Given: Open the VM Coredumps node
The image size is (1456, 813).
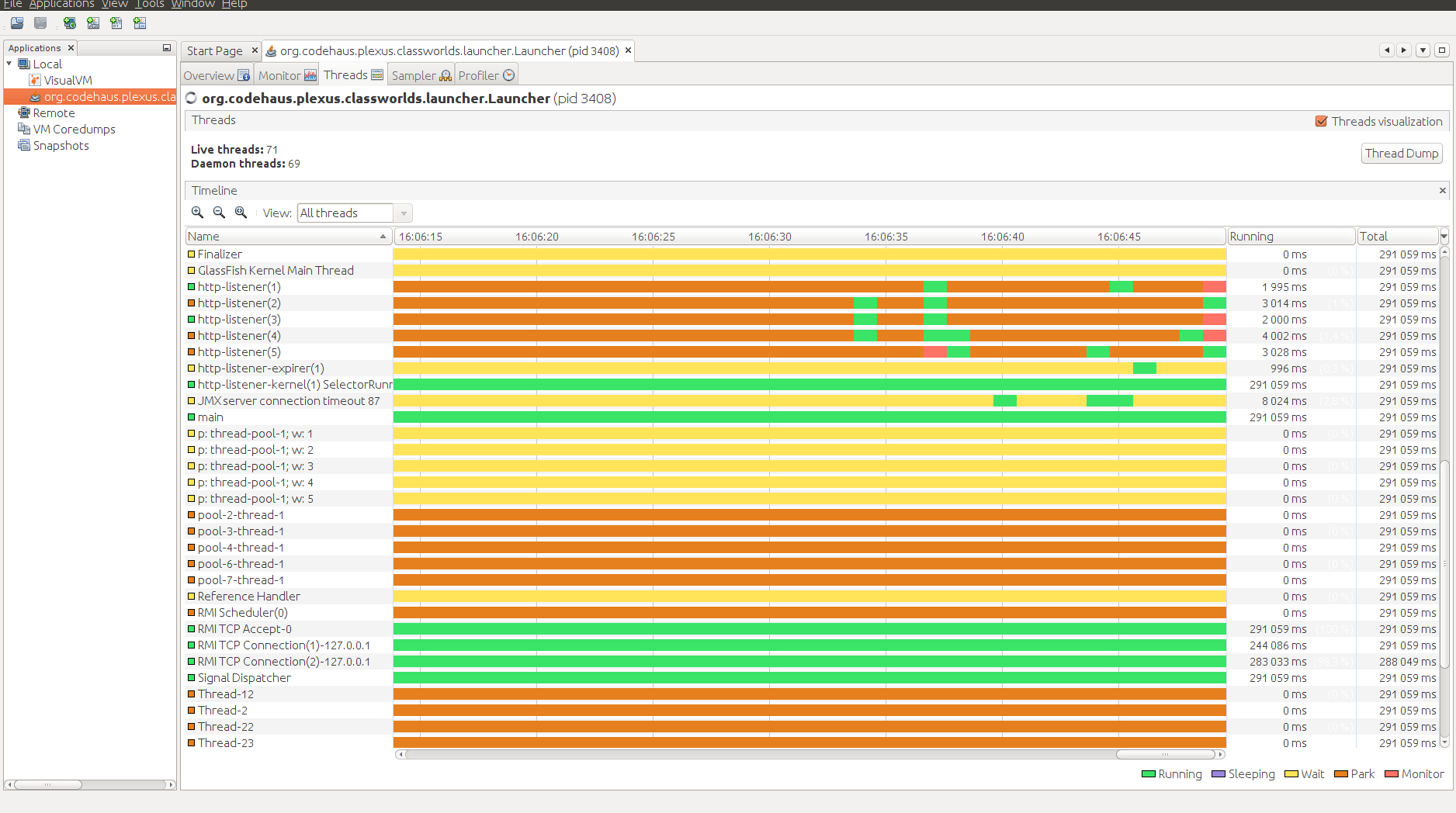Looking at the screenshot, I should [67, 129].
